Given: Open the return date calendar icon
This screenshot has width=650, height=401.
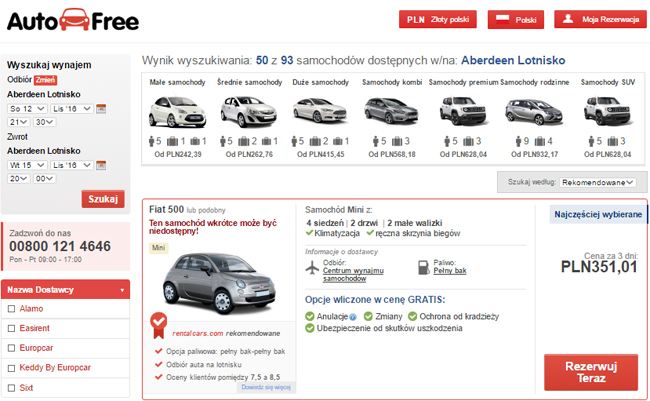Looking at the screenshot, I should (x=101, y=165).
